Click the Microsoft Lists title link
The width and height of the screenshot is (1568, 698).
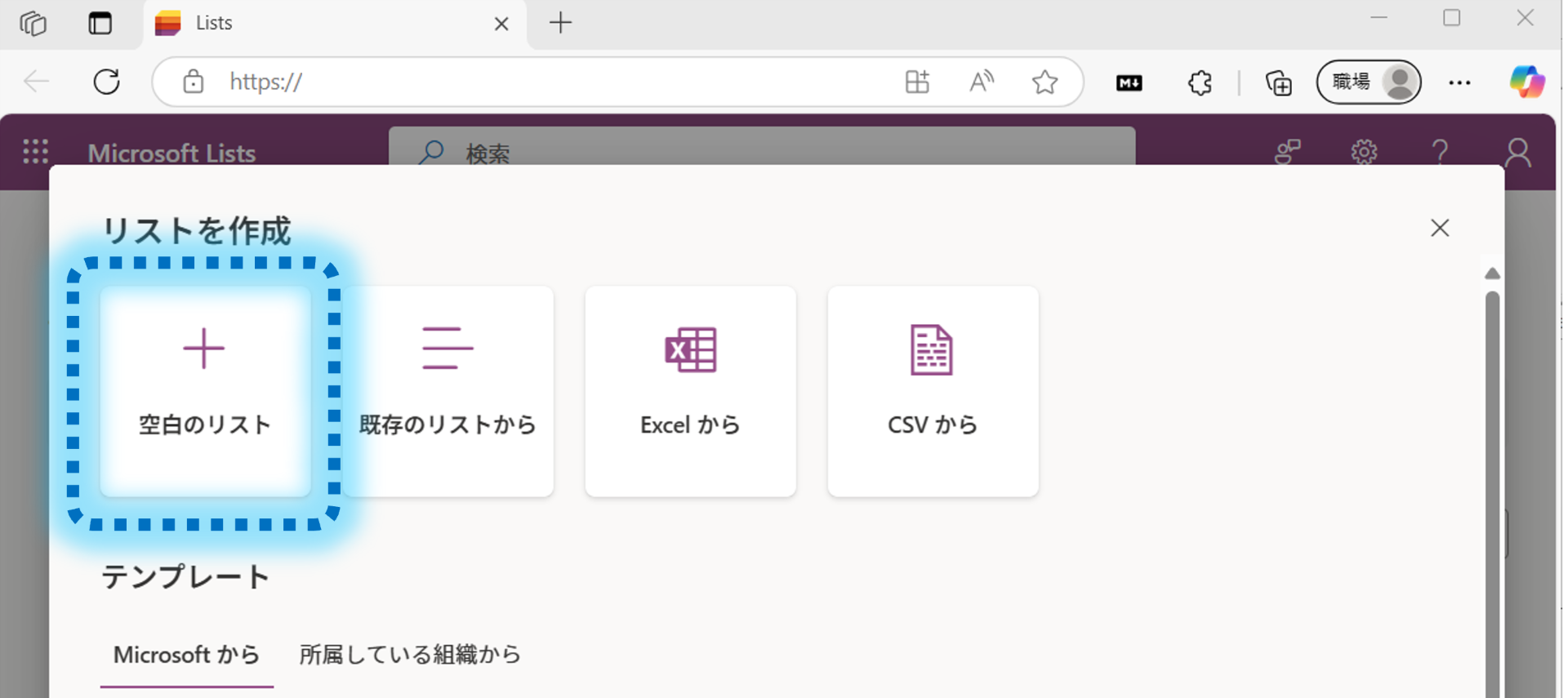pyautogui.click(x=171, y=153)
